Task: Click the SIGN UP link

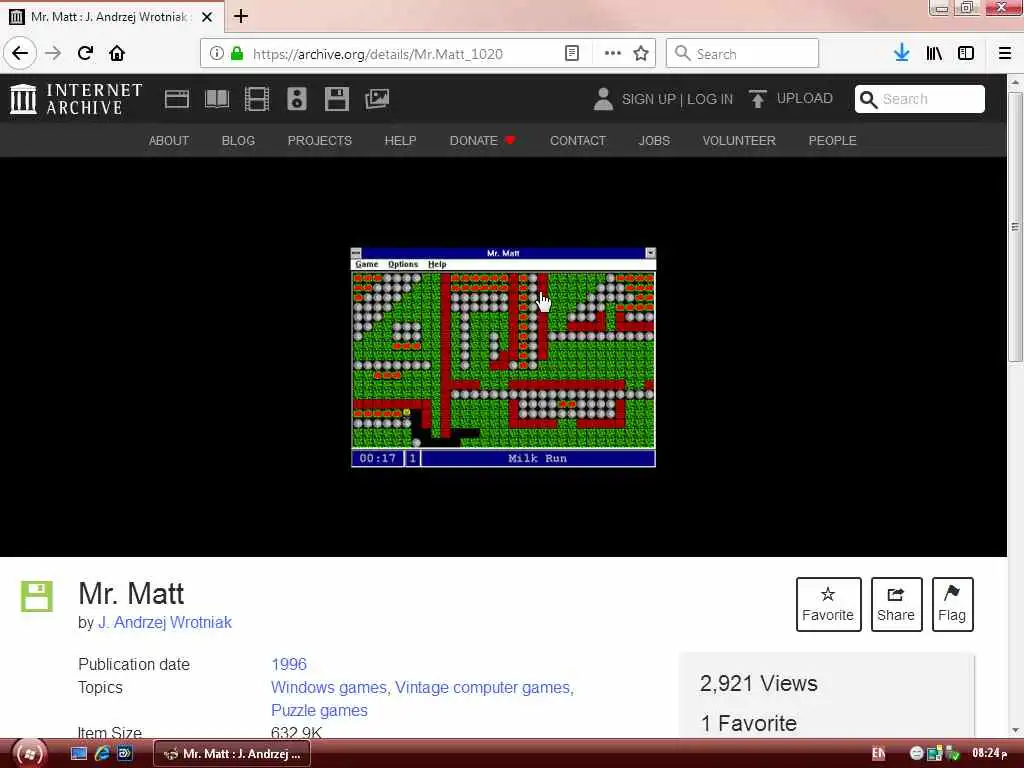Action: pyautogui.click(x=648, y=99)
